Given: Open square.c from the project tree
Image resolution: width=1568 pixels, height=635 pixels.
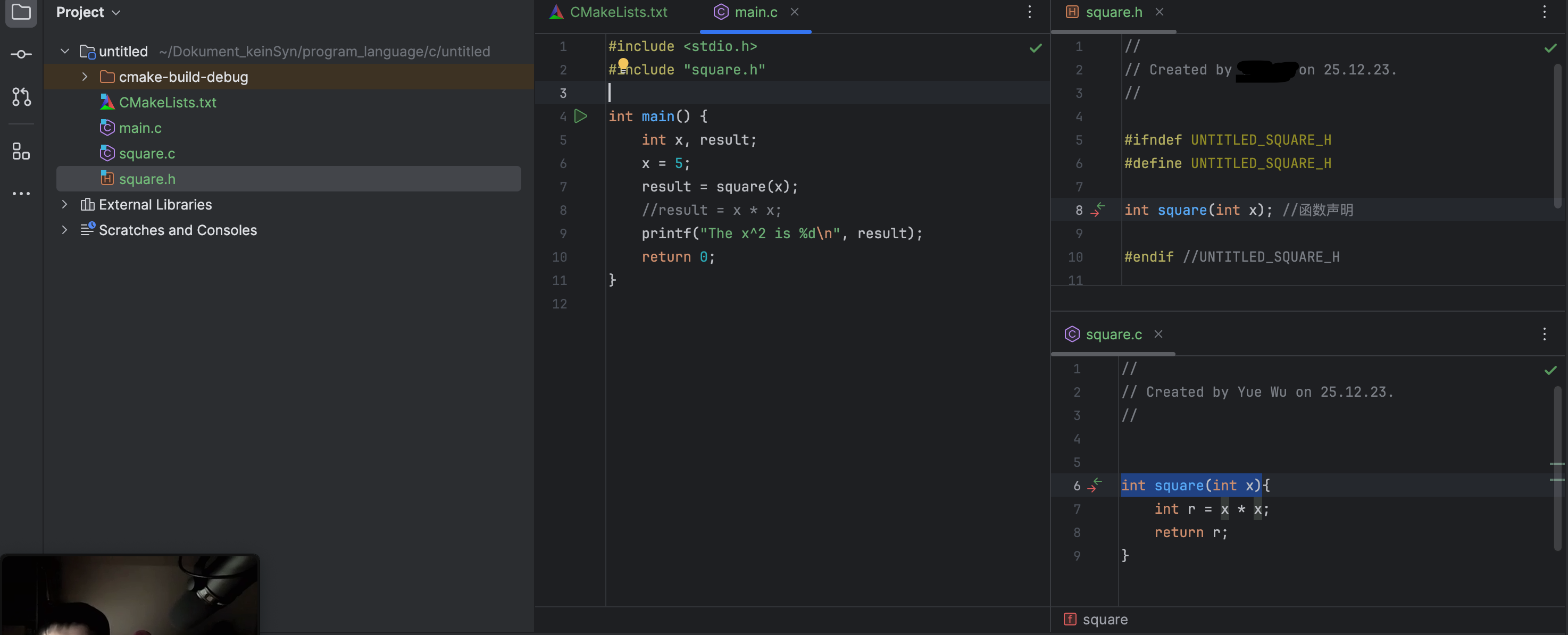Looking at the screenshot, I should (x=147, y=153).
